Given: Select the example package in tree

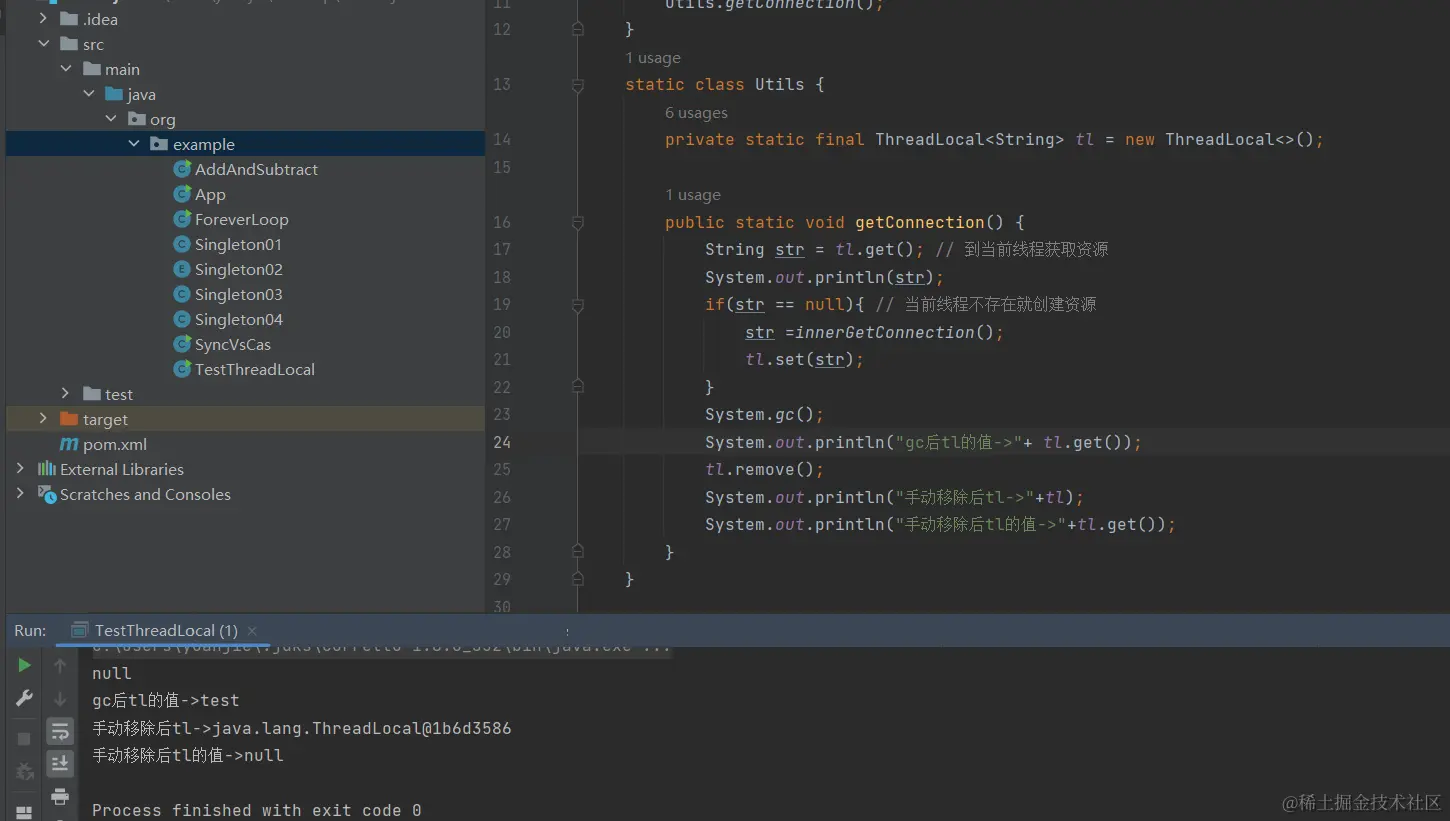Looking at the screenshot, I should pyautogui.click(x=245, y=144).
